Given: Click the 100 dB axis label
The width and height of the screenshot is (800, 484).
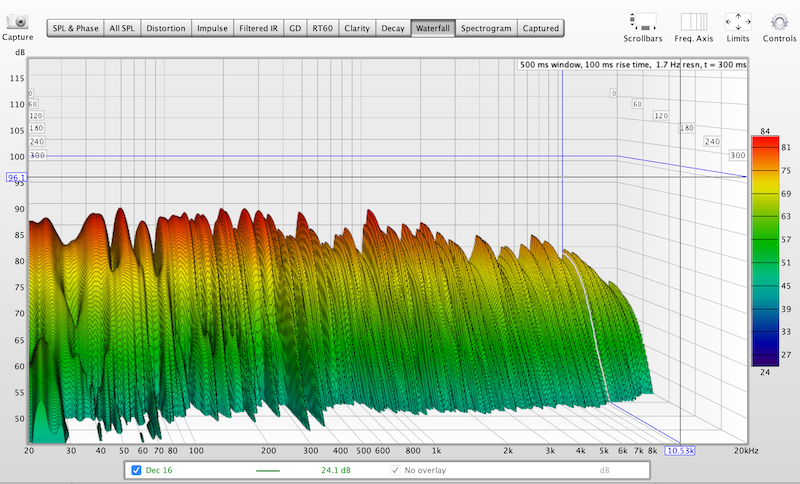Looking at the screenshot, I should point(17,157).
